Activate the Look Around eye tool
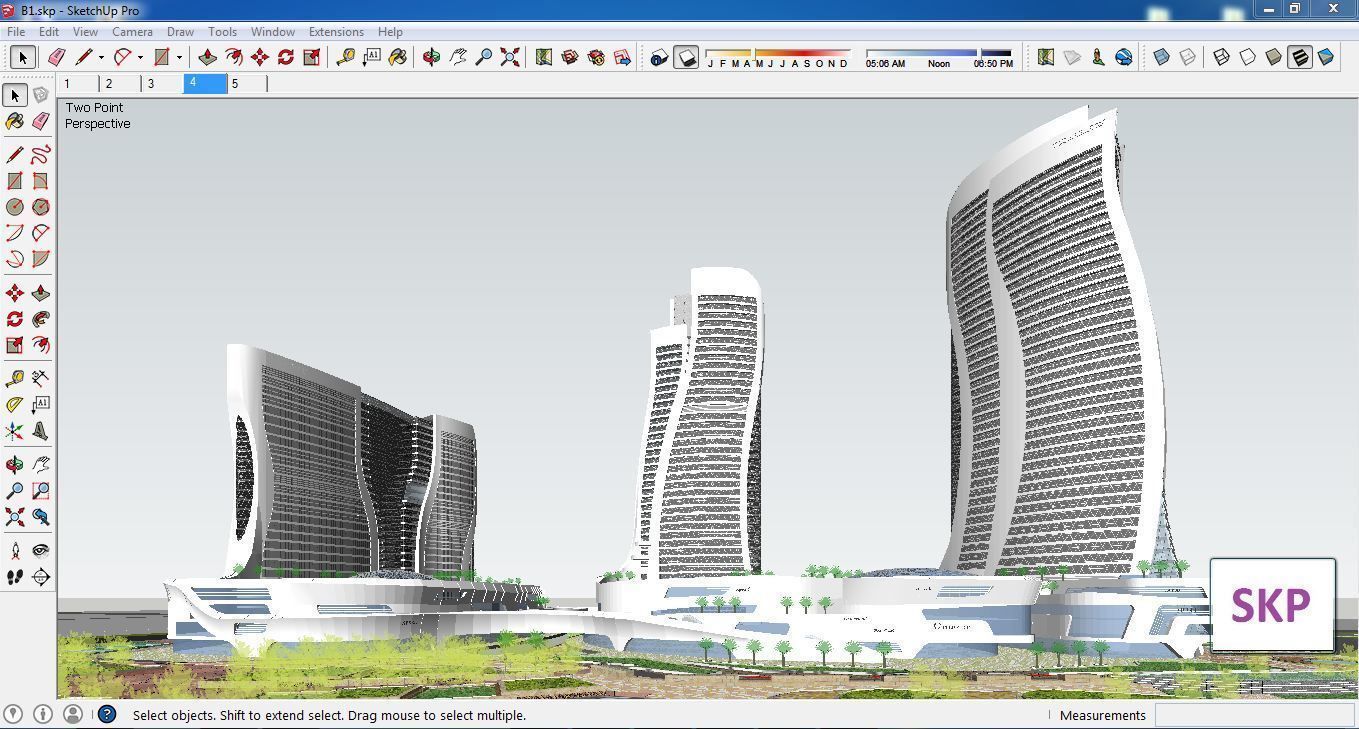 (x=40, y=551)
